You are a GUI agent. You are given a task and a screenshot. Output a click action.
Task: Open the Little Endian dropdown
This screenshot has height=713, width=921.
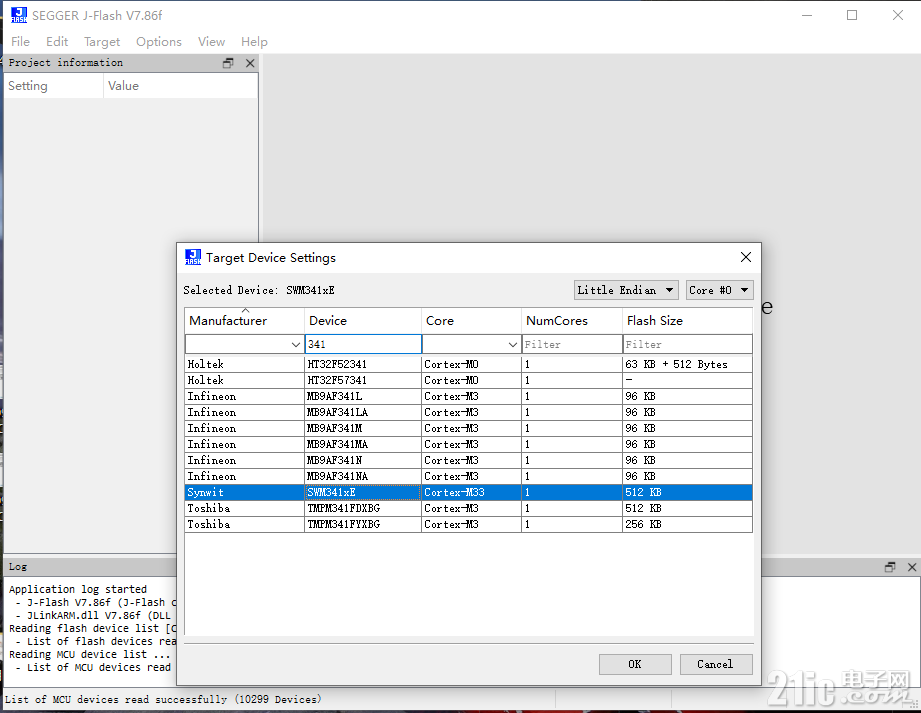[626, 290]
